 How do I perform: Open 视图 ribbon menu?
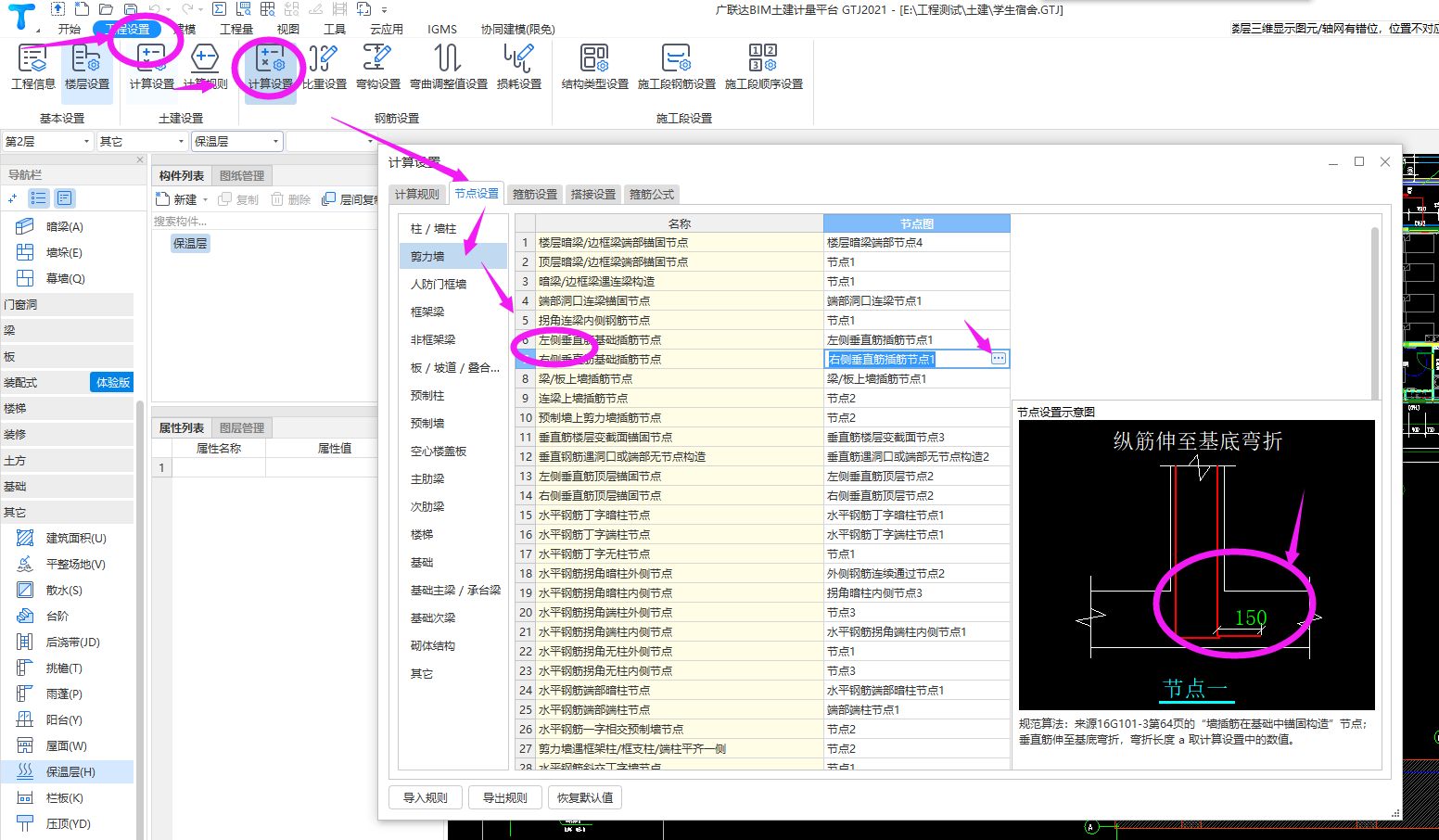click(x=288, y=29)
